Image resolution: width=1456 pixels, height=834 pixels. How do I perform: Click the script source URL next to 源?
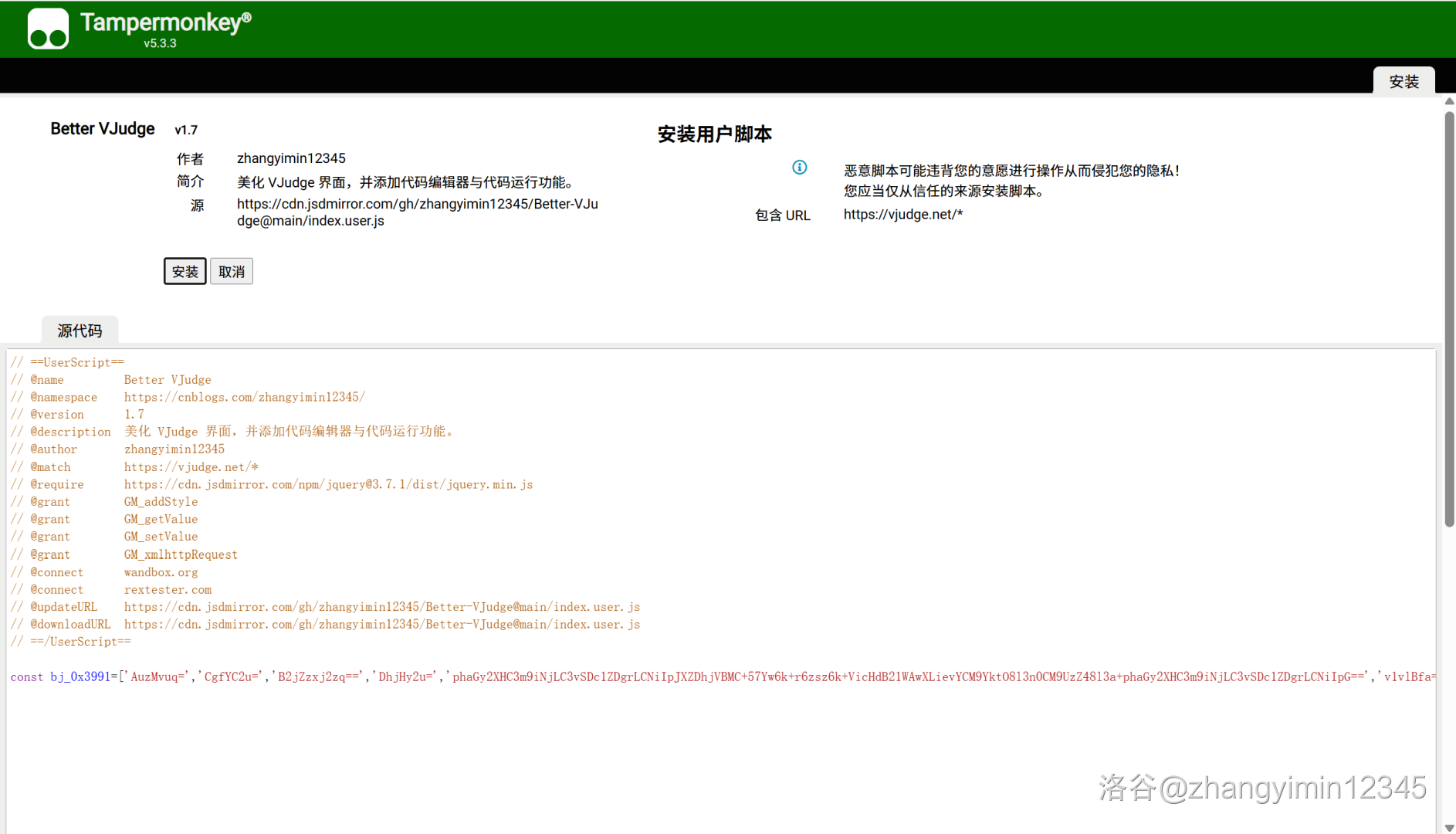(x=417, y=212)
